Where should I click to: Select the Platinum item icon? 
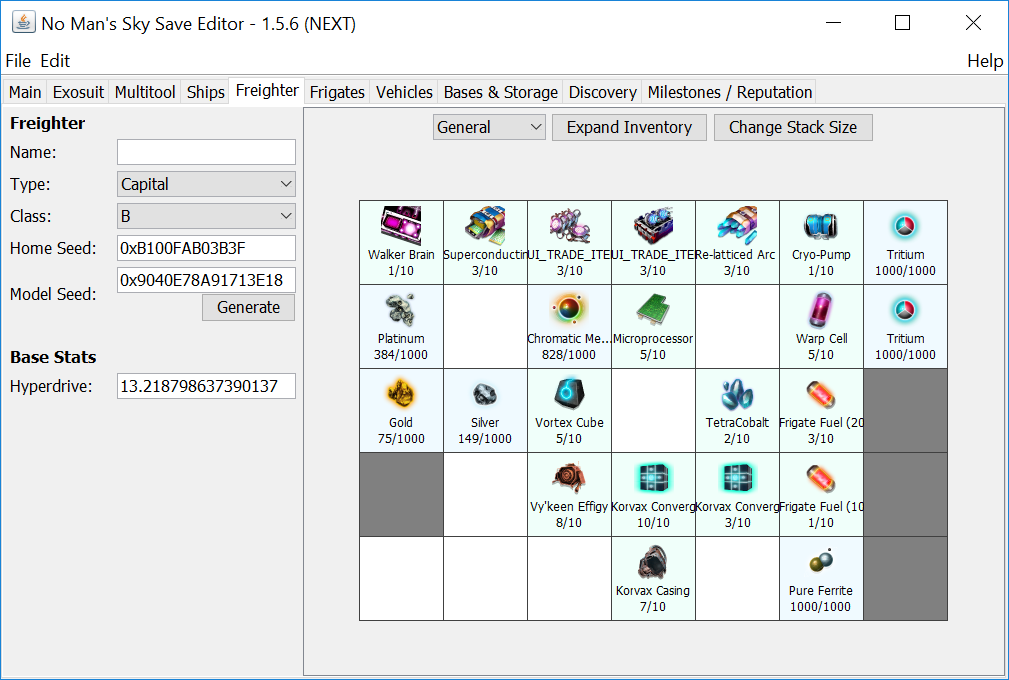(x=401, y=309)
